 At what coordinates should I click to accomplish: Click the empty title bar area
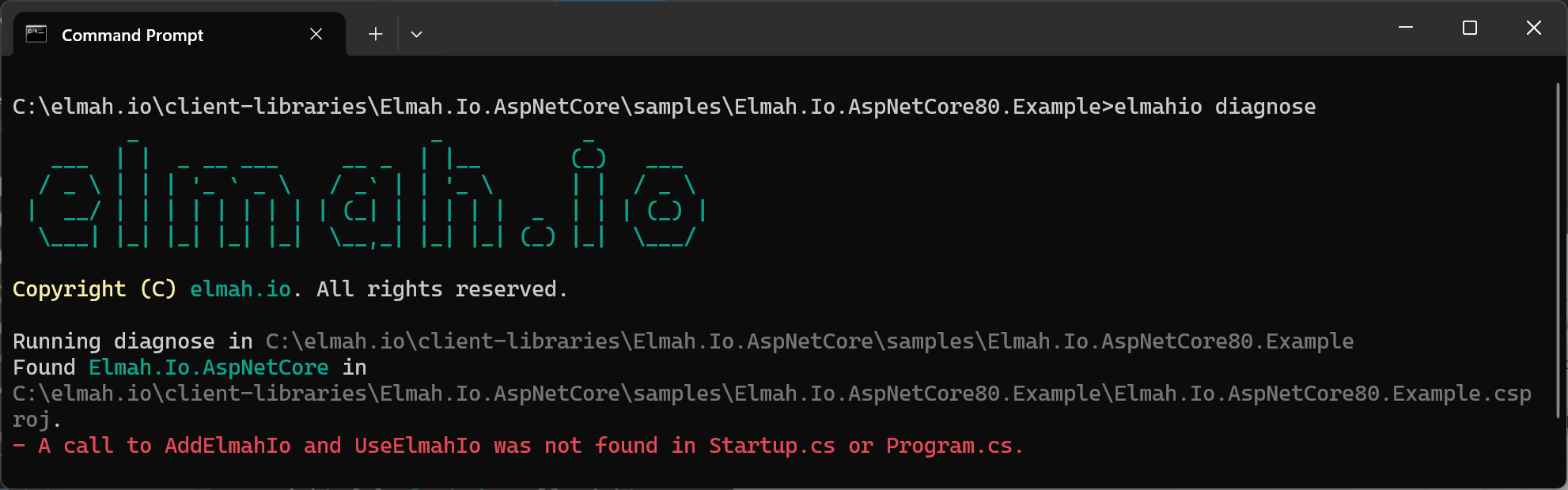(870, 28)
